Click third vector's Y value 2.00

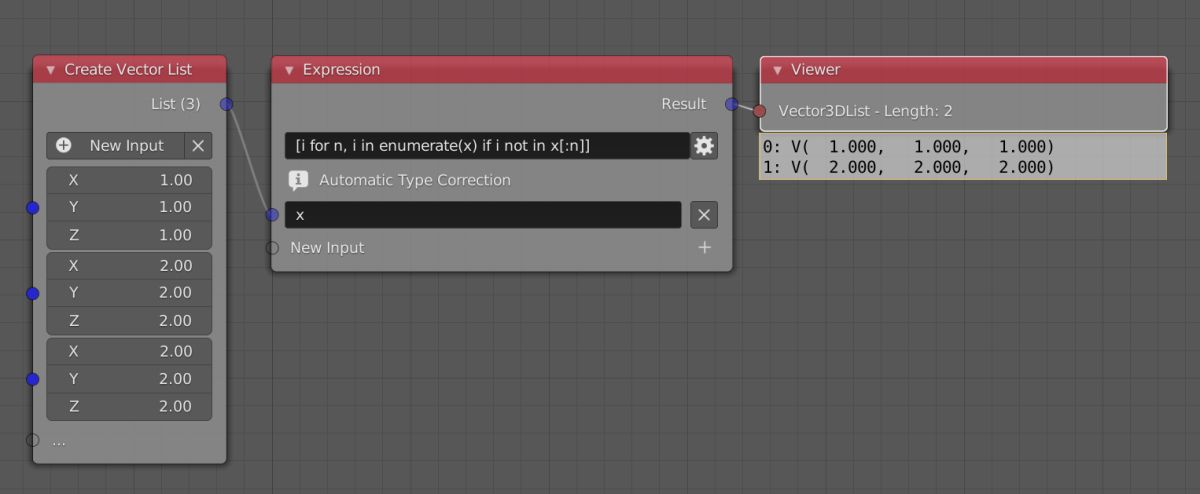coord(129,379)
